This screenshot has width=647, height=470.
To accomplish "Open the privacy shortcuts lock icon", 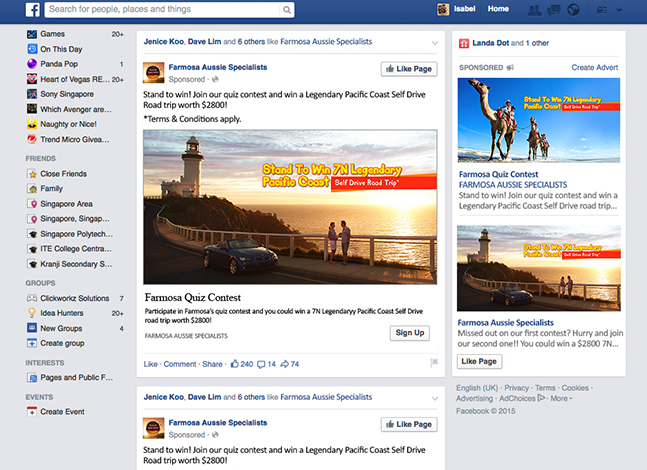I will [x=602, y=10].
